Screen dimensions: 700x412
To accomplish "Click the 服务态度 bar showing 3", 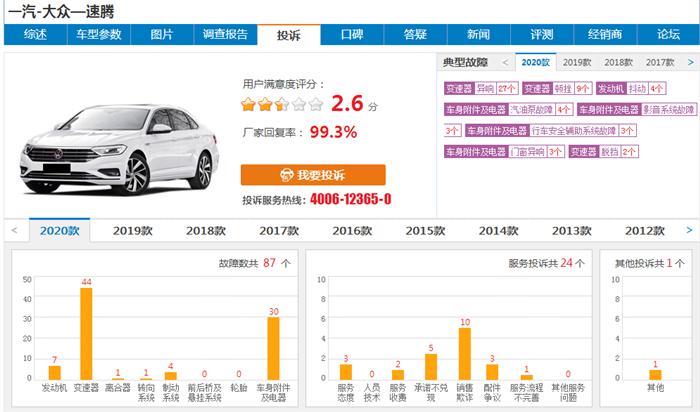I will coord(346,372).
